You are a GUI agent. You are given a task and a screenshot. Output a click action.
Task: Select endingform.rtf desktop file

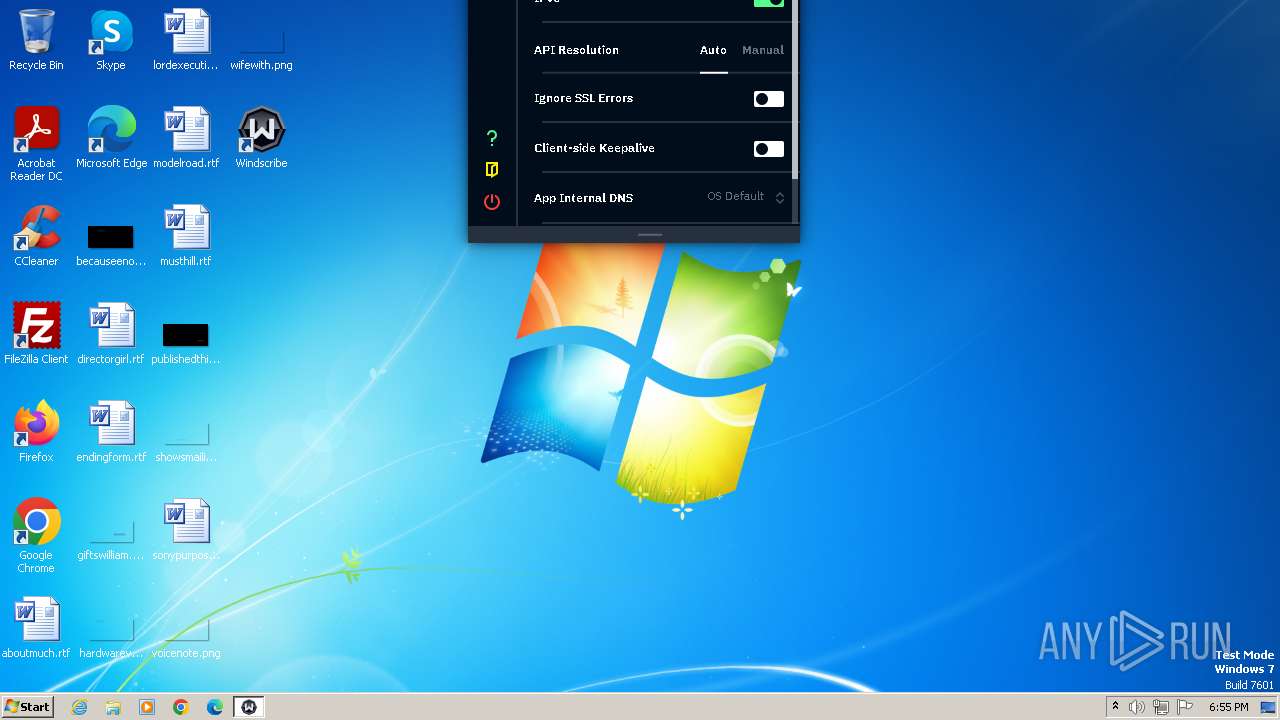point(111,433)
